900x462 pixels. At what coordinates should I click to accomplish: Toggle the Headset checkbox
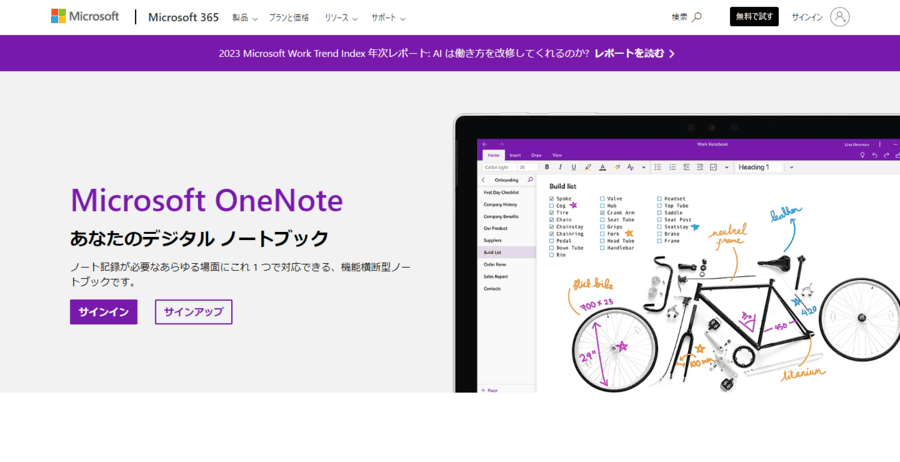[x=660, y=199]
